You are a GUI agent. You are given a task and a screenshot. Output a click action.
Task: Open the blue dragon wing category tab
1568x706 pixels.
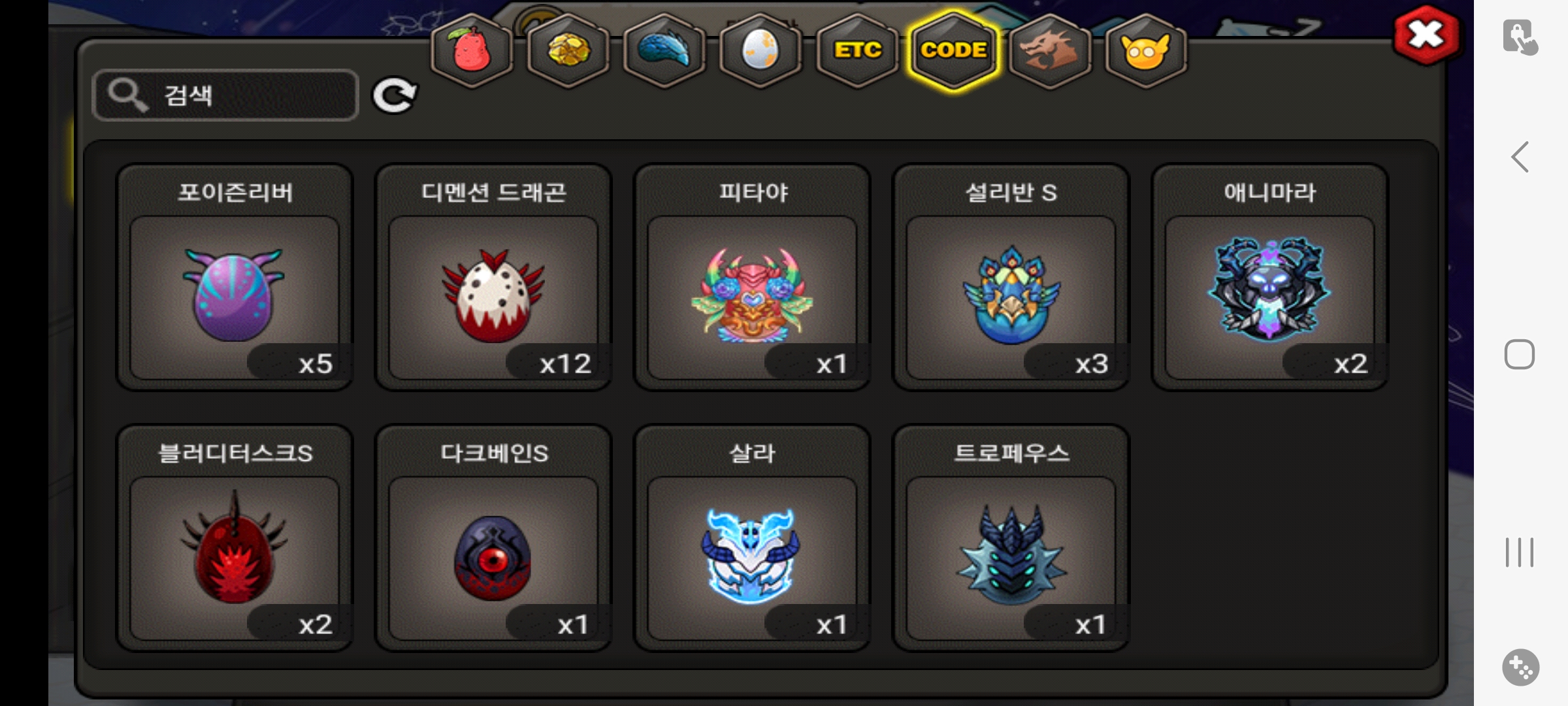(x=664, y=50)
